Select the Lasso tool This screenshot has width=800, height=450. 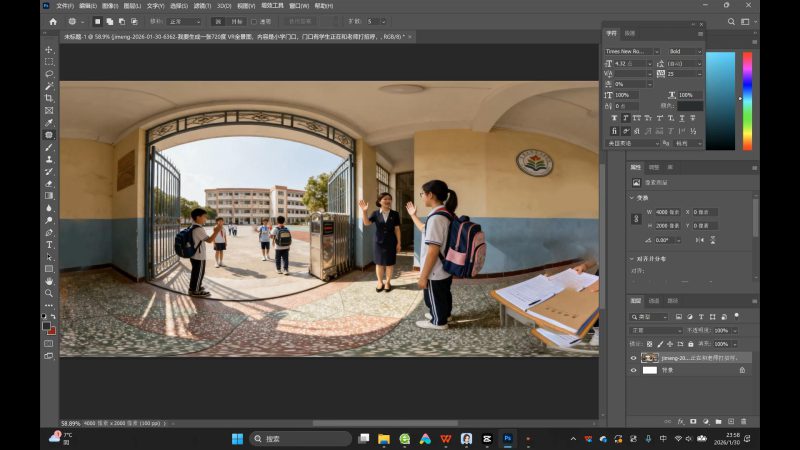coord(49,74)
